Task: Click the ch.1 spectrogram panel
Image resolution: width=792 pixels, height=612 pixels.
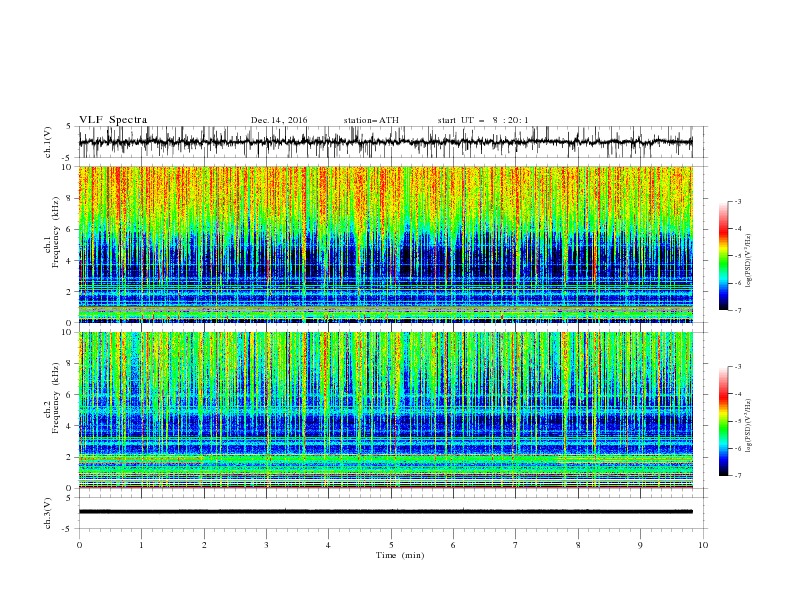Action: point(386,244)
